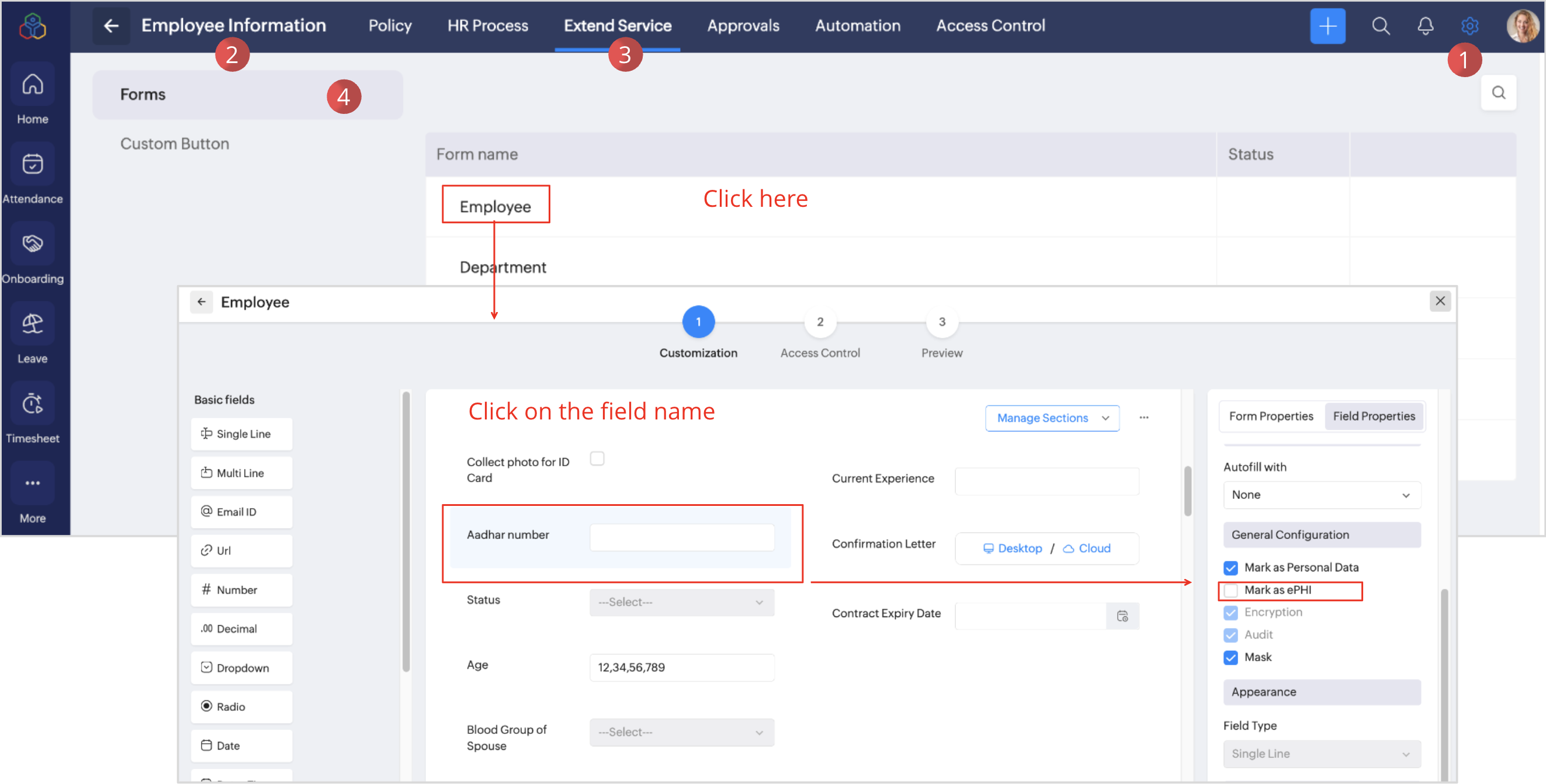The height and width of the screenshot is (784, 1546).
Task: Expand the Manage Sections dropdown
Action: pyautogui.click(x=1052, y=418)
